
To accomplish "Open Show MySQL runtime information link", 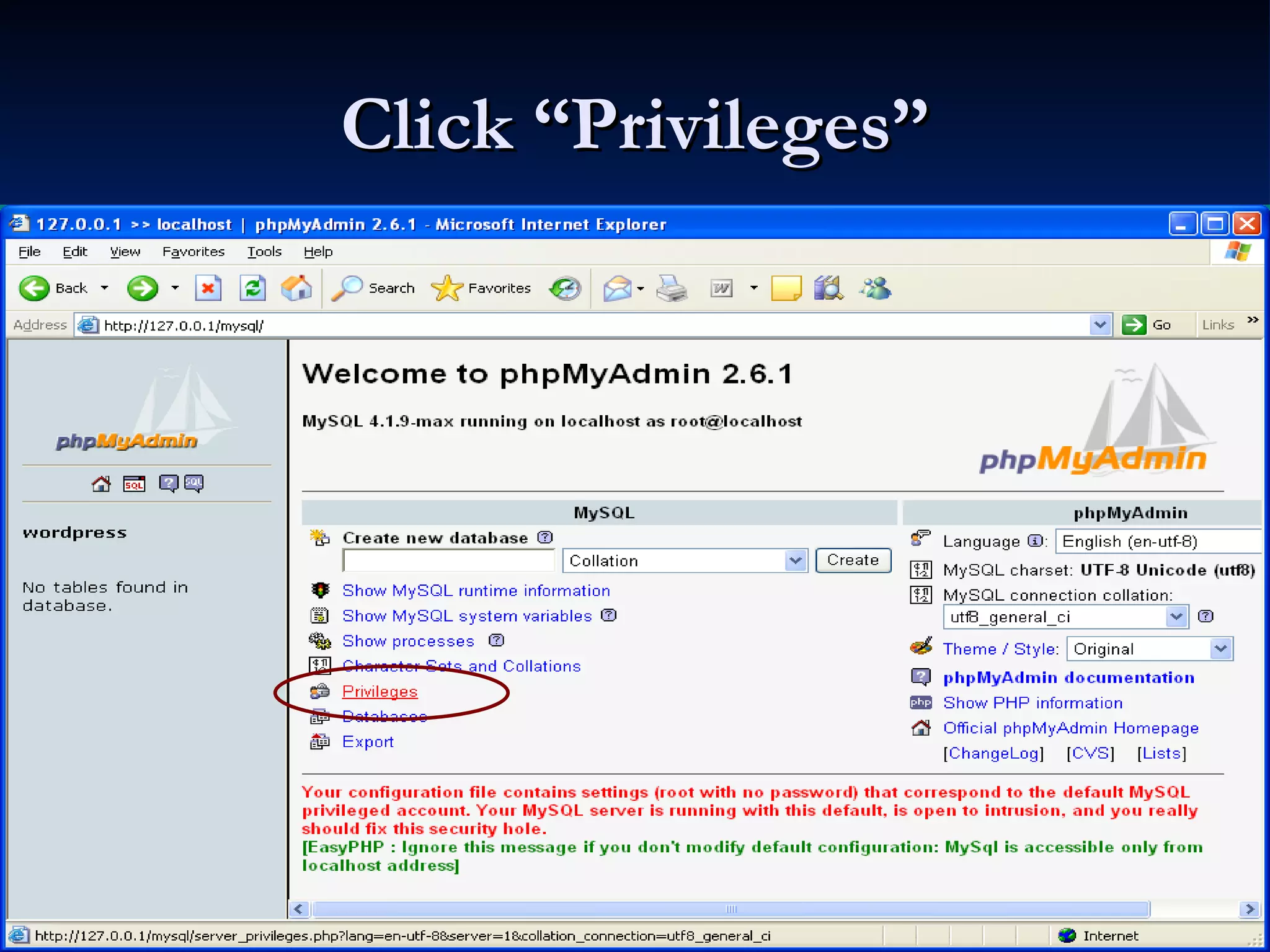I will (x=476, y=590).
